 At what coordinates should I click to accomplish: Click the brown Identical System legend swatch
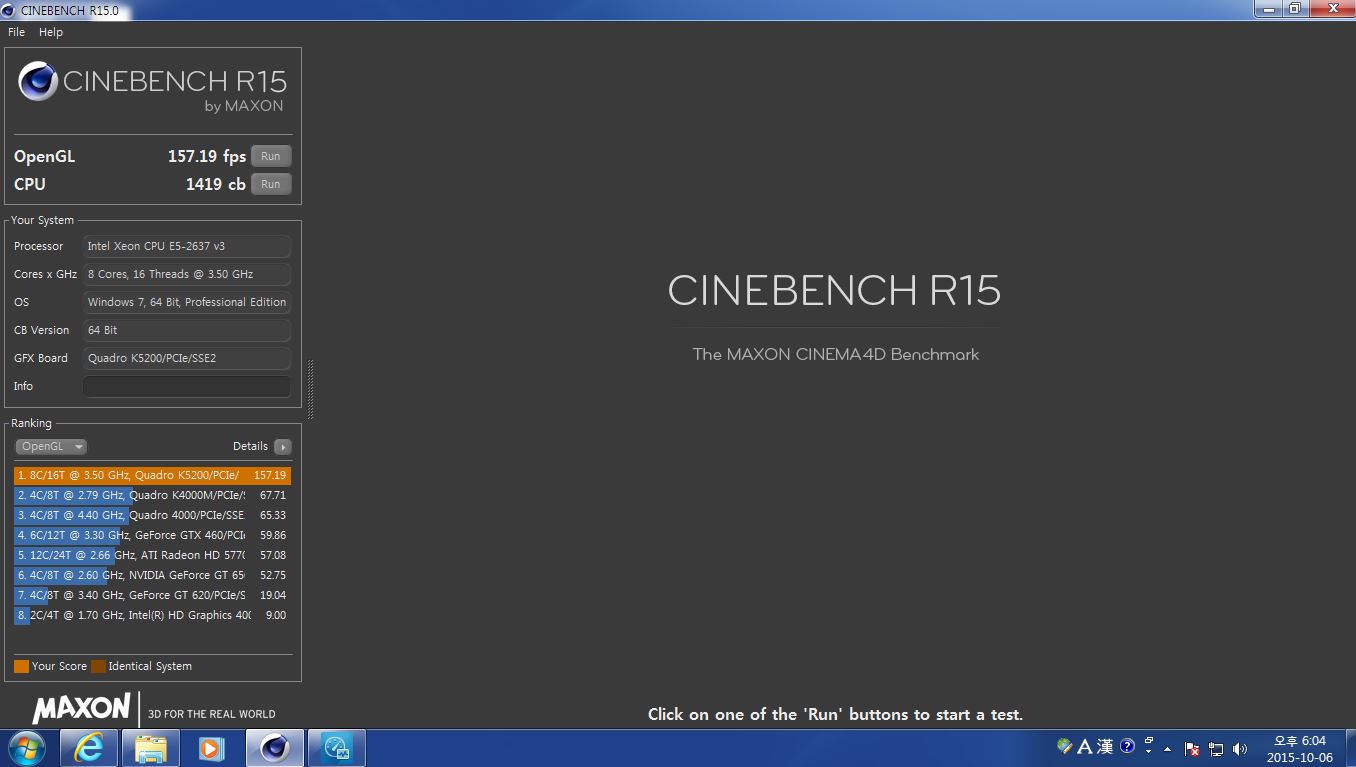point(98,666)
